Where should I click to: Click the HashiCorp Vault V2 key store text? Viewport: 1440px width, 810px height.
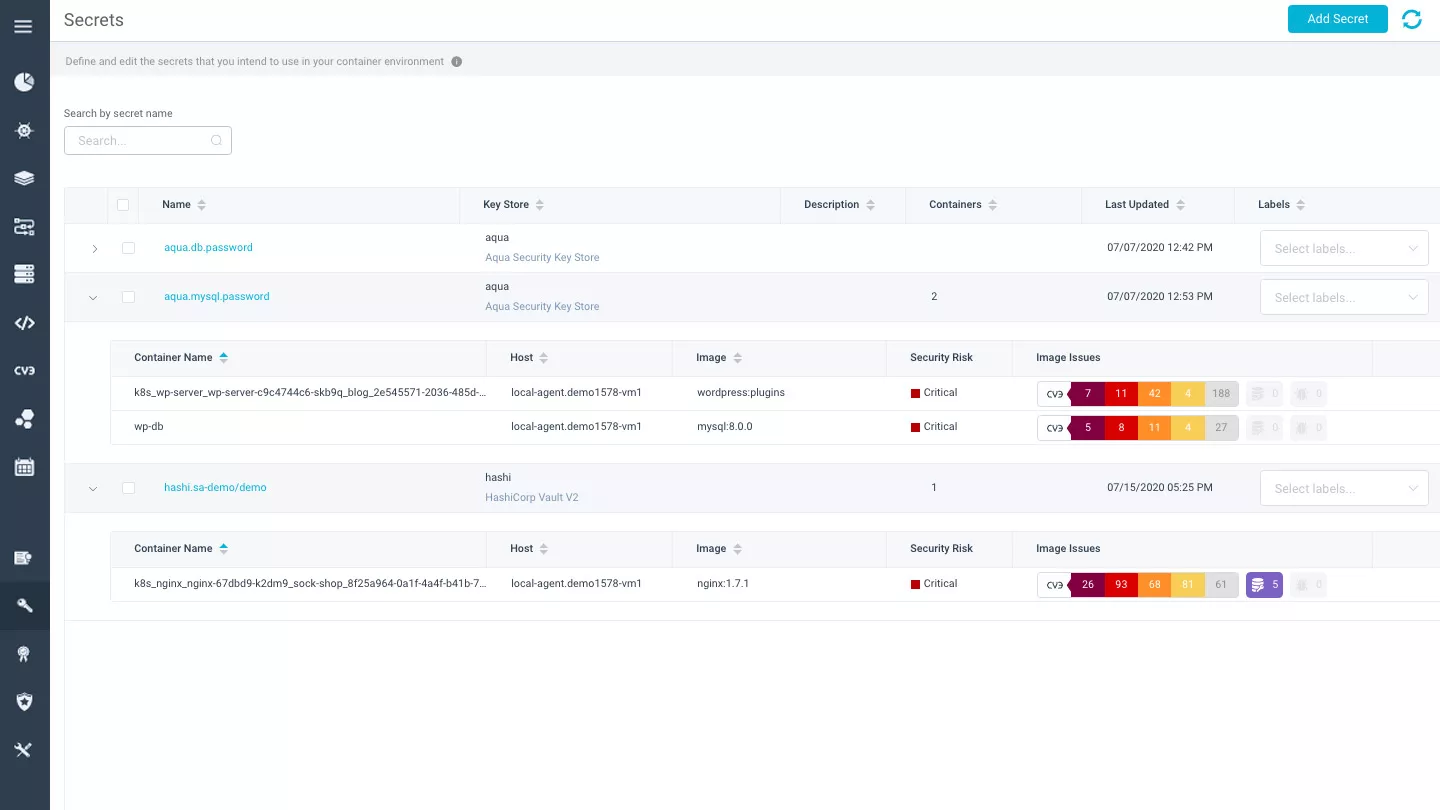532,498
